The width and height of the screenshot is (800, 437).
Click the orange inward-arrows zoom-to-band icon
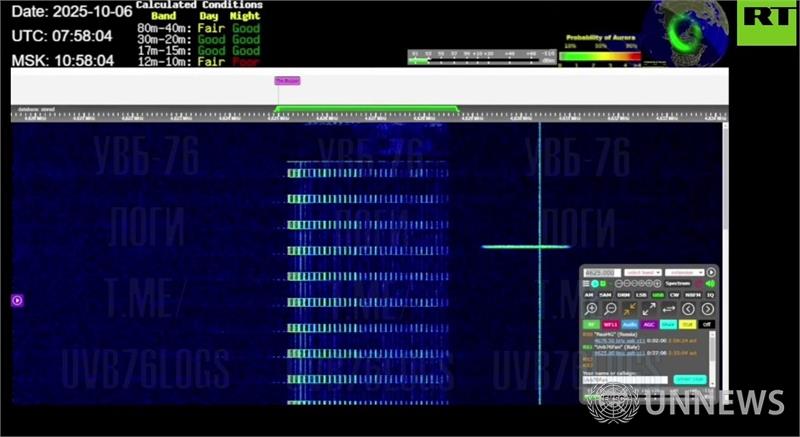tap(630, 309)
